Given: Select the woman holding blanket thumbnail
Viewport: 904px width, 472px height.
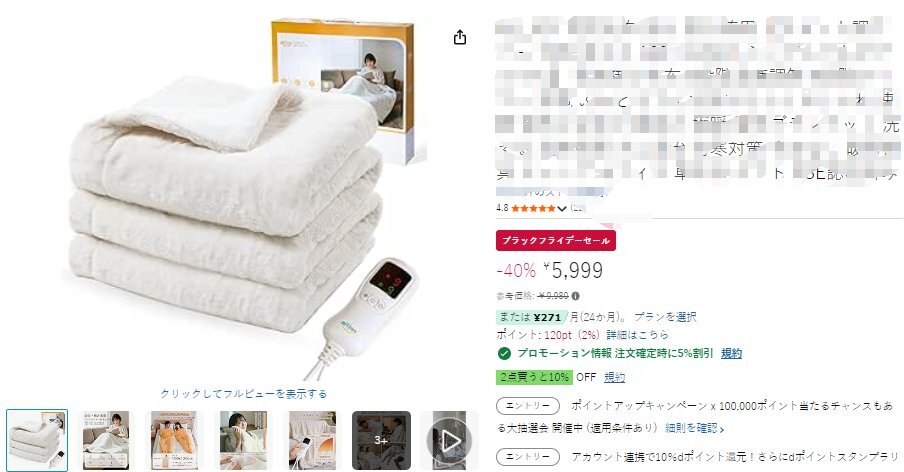Looking at the screenshot, I should point(243,441).
